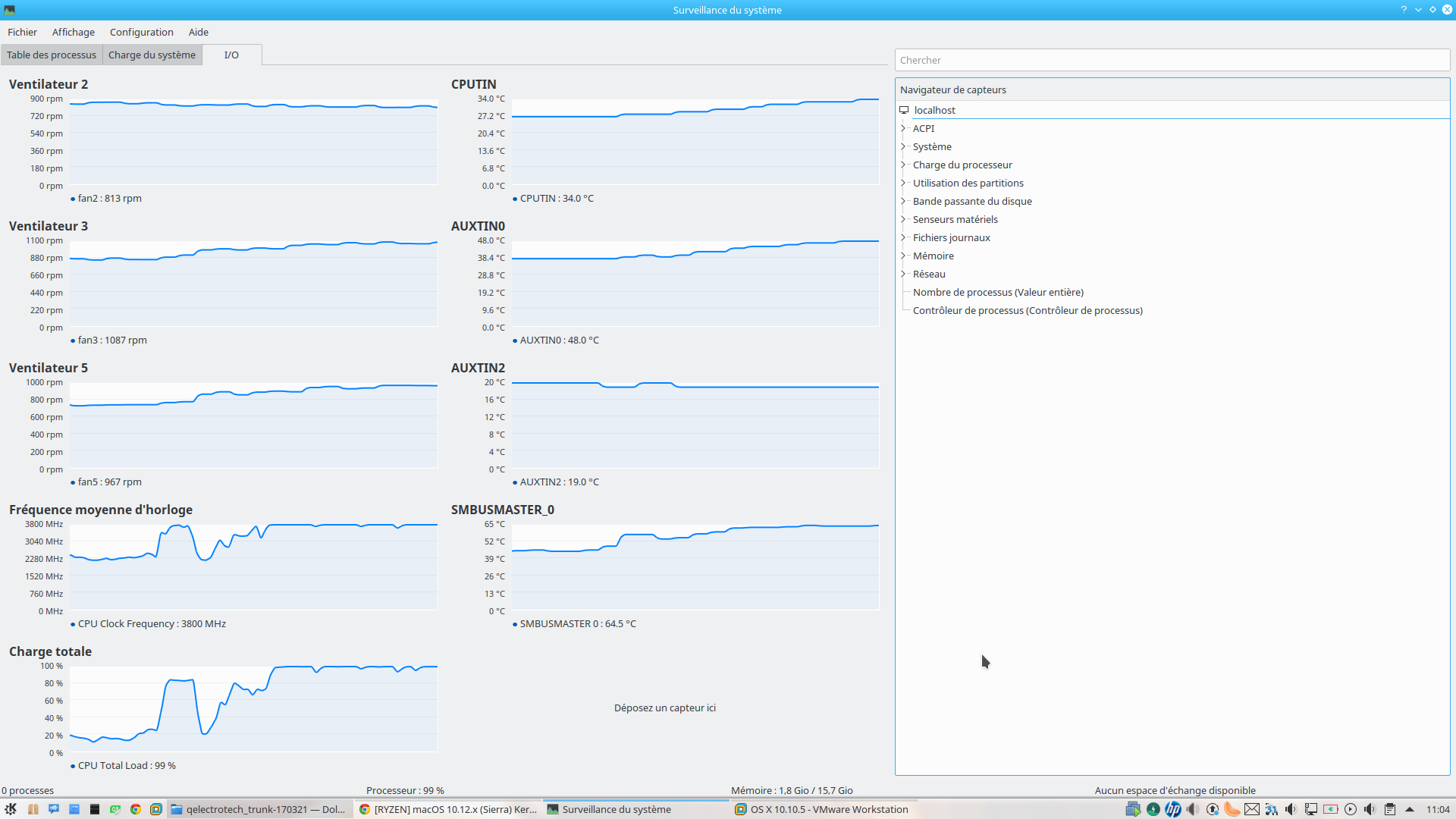Open the Aide menu
This screenshot has width=1456, height=819.
click(x=199, y=32)
